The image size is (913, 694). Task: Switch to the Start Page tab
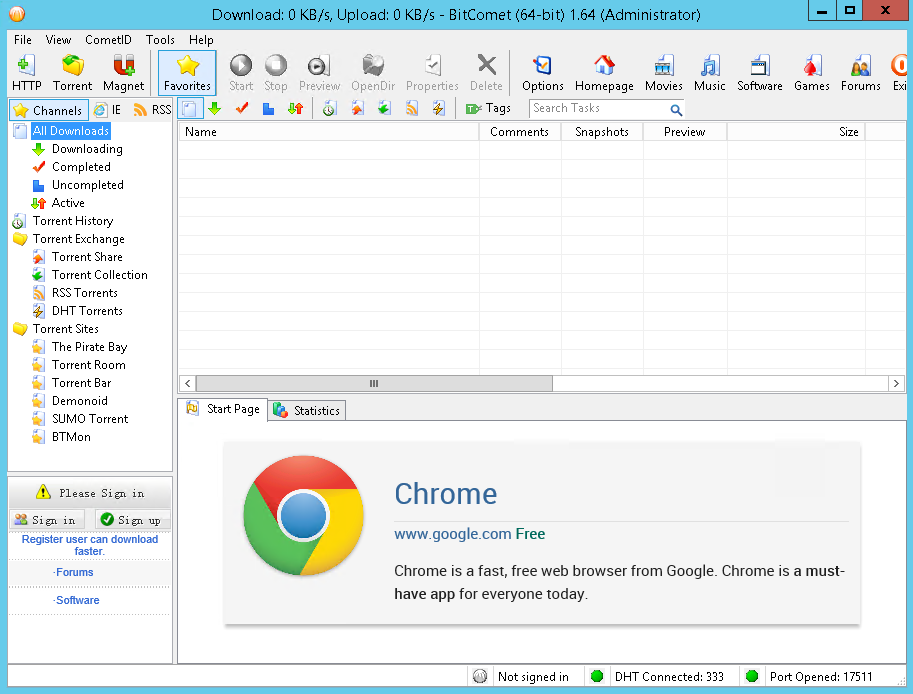pyautogui.click(x=223, y=409)
